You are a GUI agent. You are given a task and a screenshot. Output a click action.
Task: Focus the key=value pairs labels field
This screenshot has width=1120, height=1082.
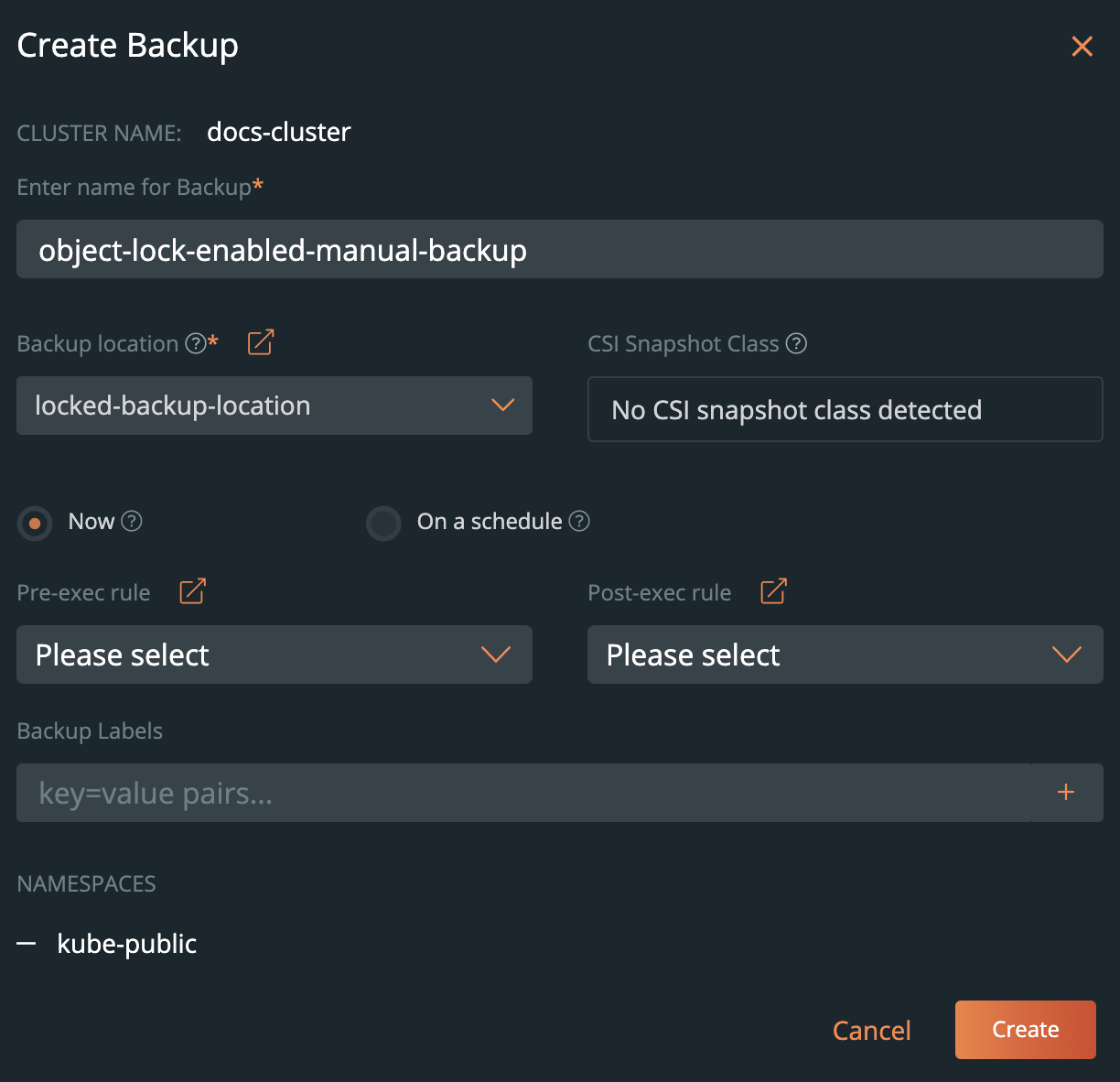click(x=522, y=793)
